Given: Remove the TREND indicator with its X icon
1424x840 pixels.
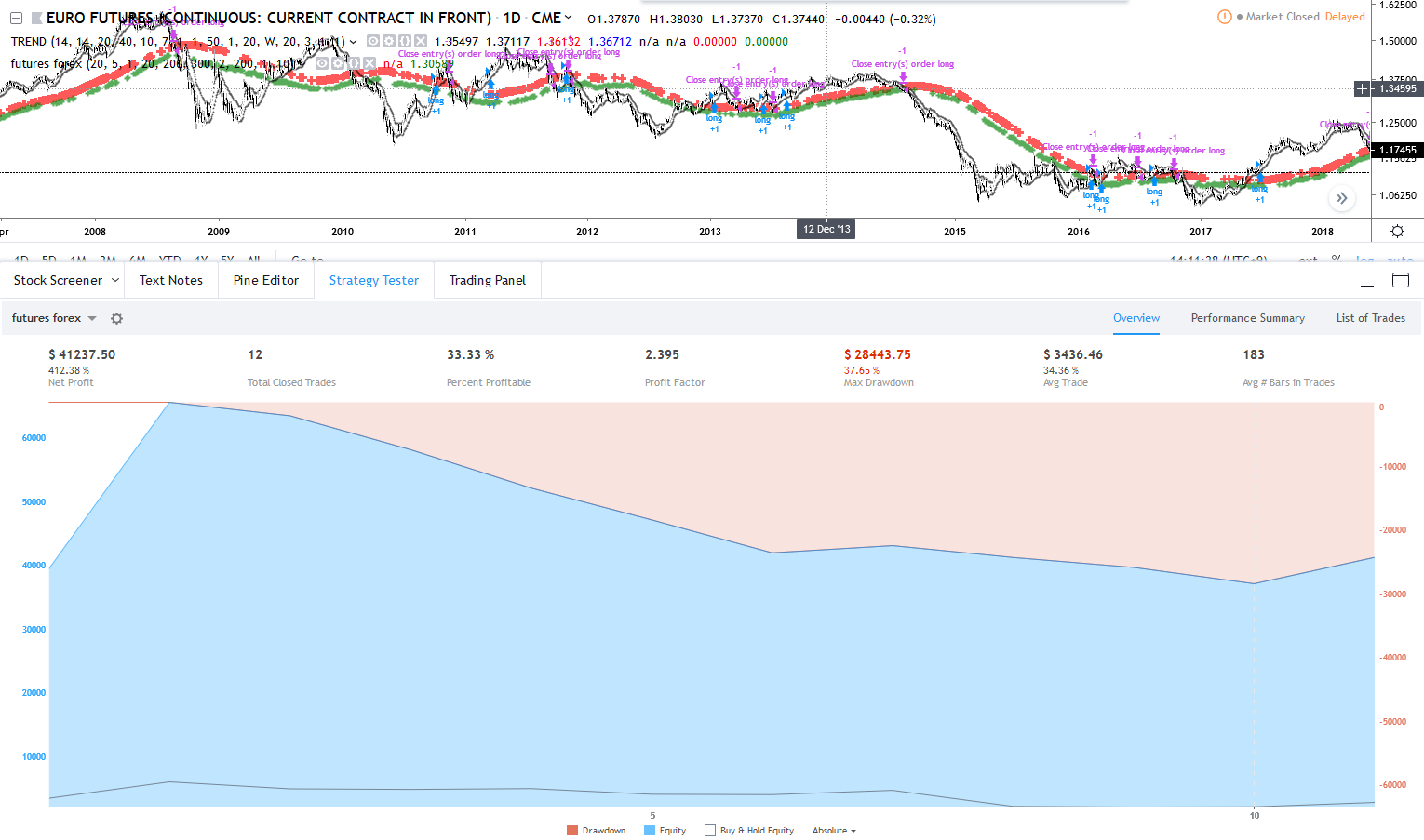Looking at the screenshot, I should pyautogui.click(x=421, y=41).
